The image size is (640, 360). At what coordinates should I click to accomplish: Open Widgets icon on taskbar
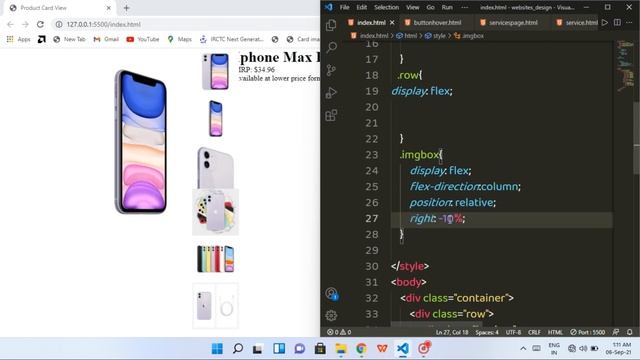(x=279, y=349)
